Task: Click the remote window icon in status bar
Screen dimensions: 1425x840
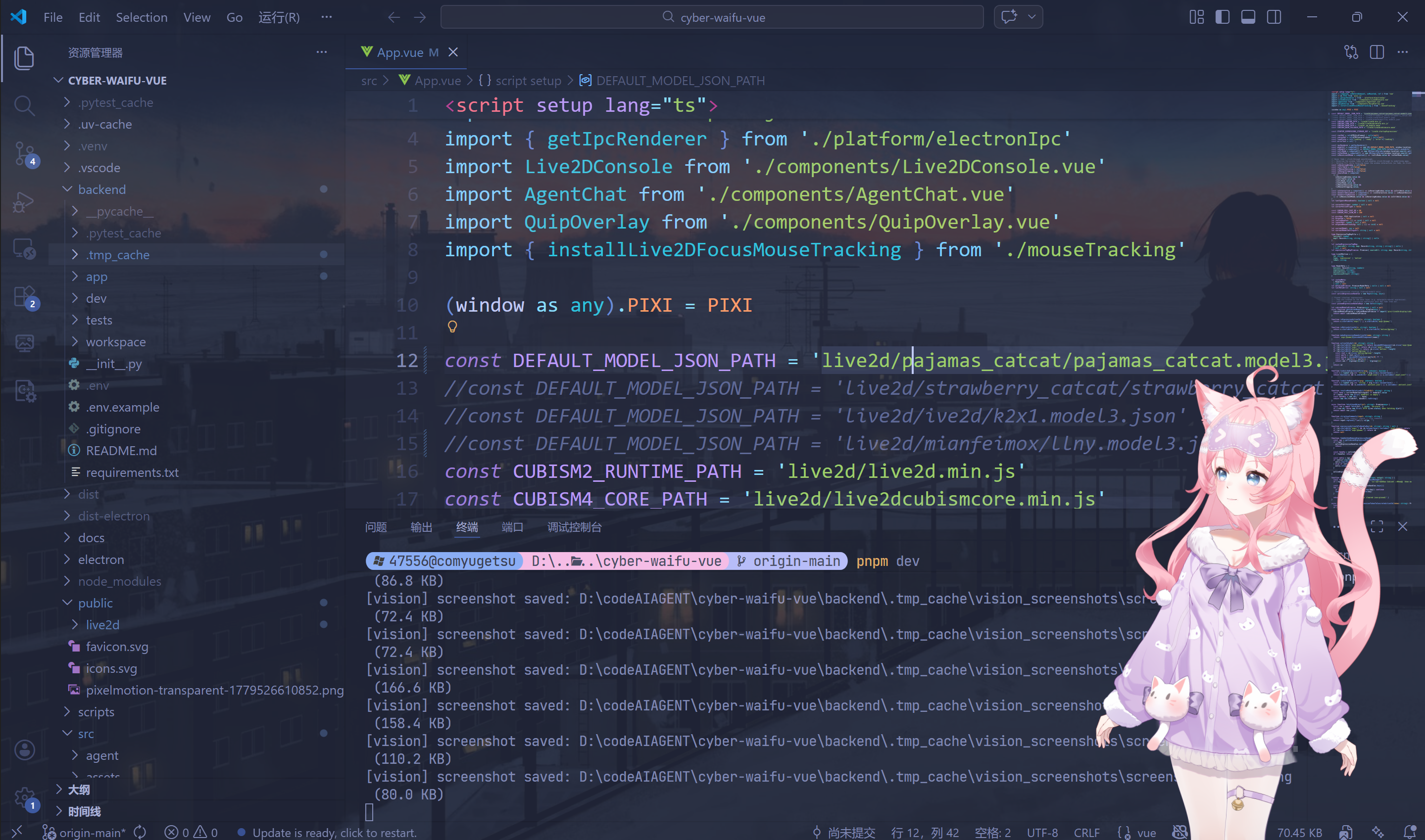Action: click(x=17, y=832)
